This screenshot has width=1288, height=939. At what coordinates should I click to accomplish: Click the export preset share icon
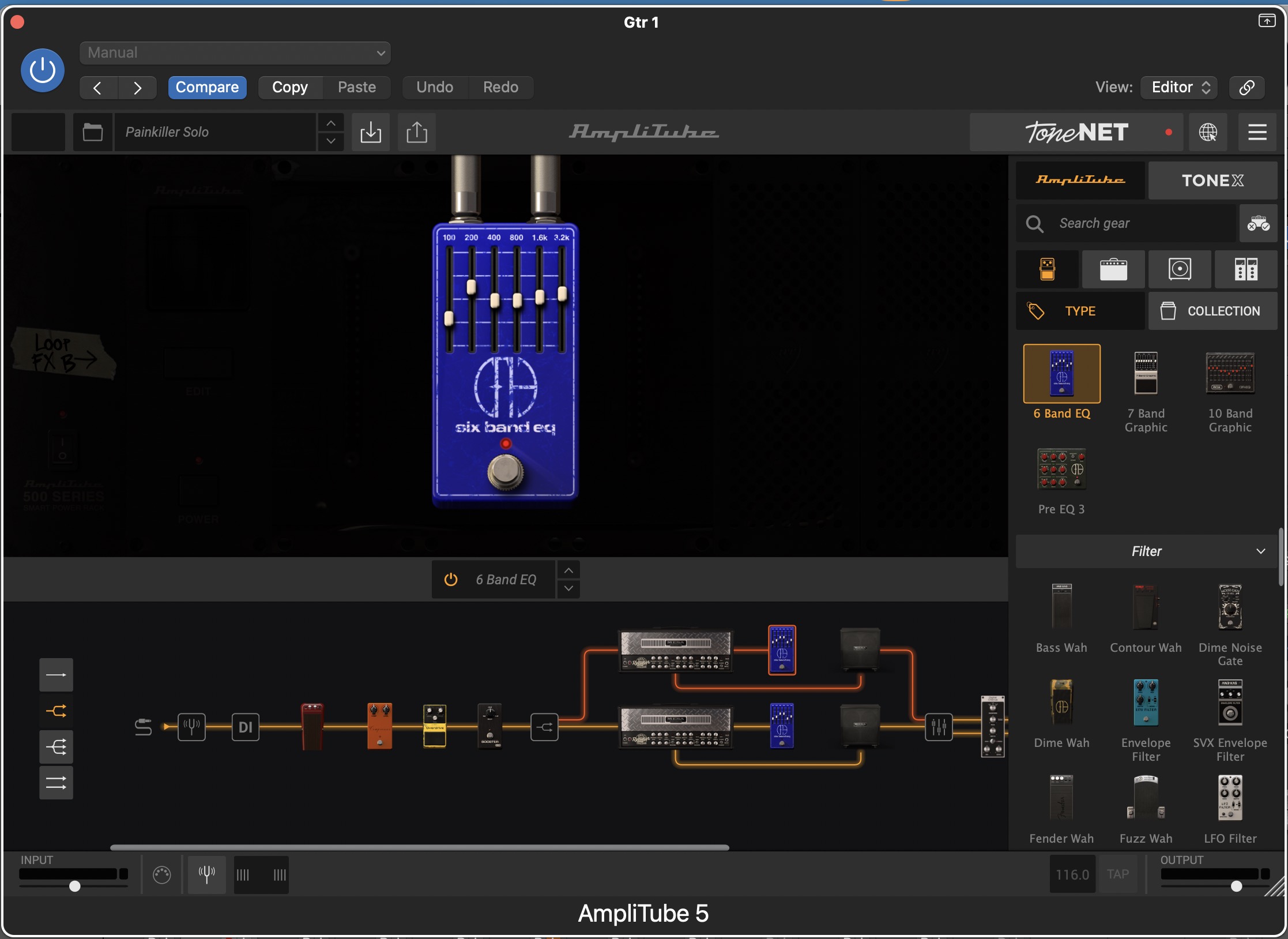pos(416,132)
